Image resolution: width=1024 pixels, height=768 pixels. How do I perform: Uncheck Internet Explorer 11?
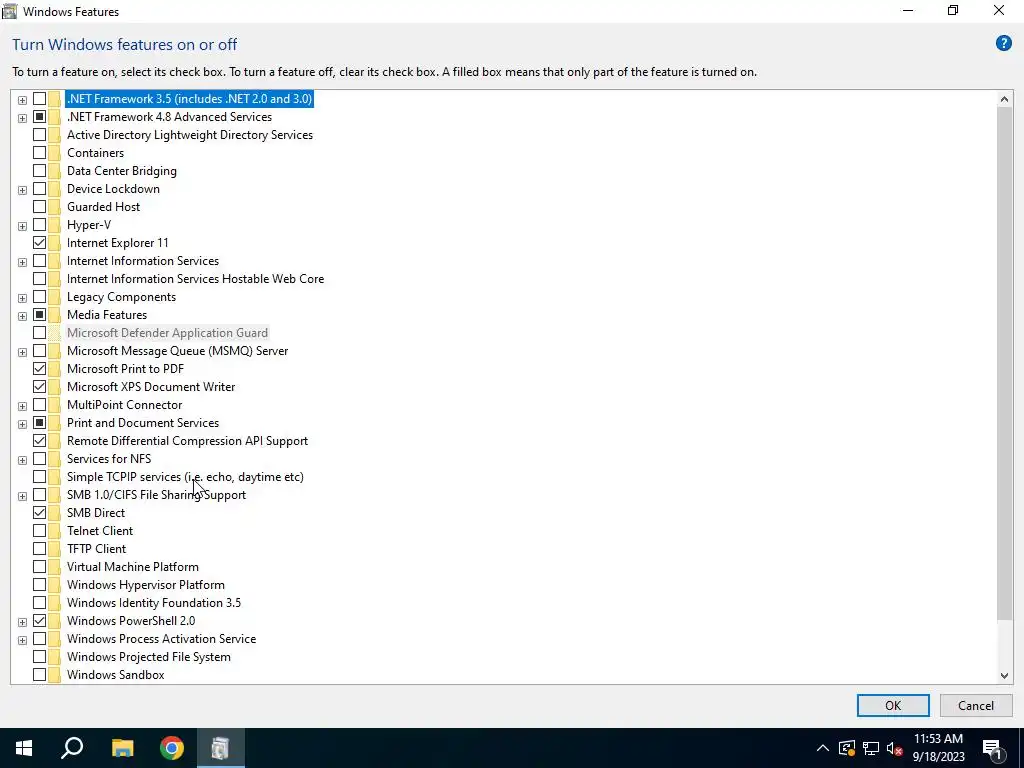tap(39, 243)
